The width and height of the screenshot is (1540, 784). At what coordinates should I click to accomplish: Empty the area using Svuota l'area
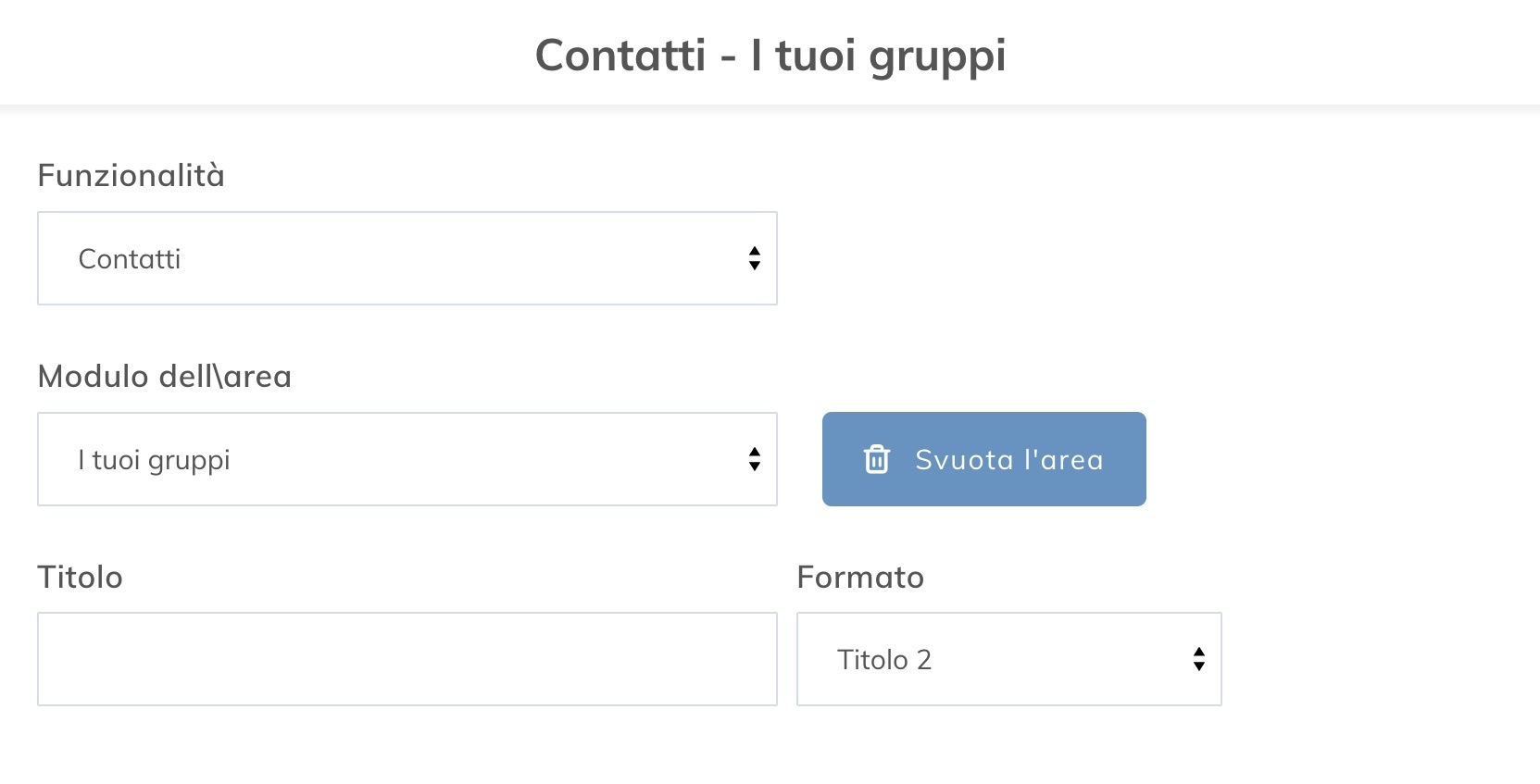(x=983, y=458)
